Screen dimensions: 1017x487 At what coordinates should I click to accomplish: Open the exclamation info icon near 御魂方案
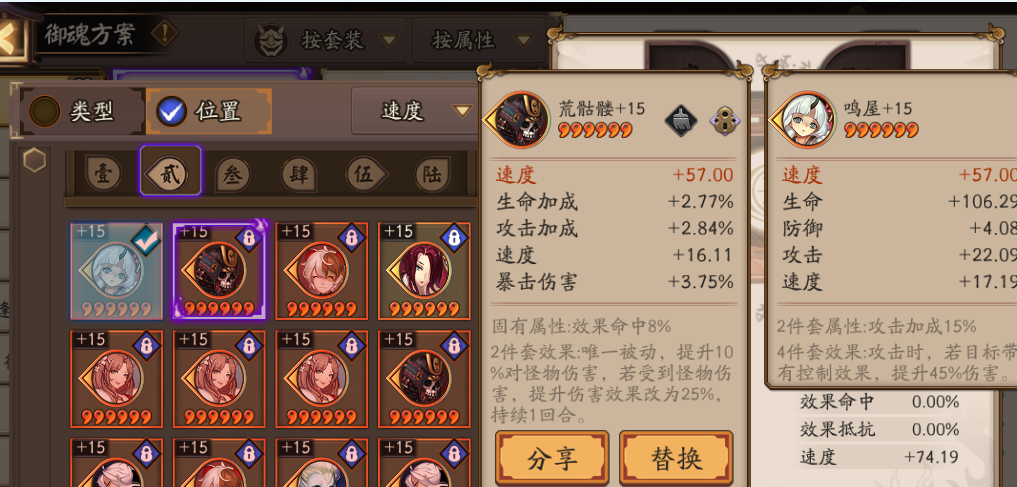point(166,31)
